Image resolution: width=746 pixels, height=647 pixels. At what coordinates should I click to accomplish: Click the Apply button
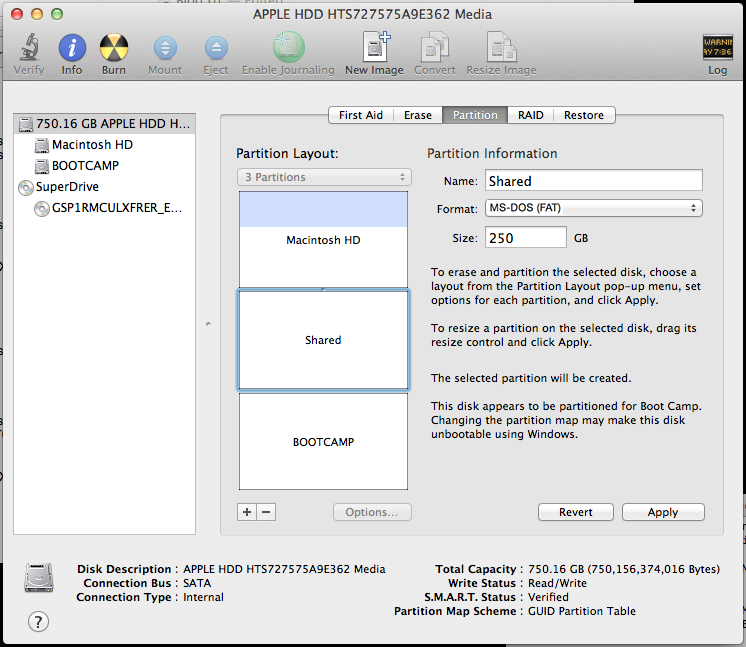(x=663, y=512)
